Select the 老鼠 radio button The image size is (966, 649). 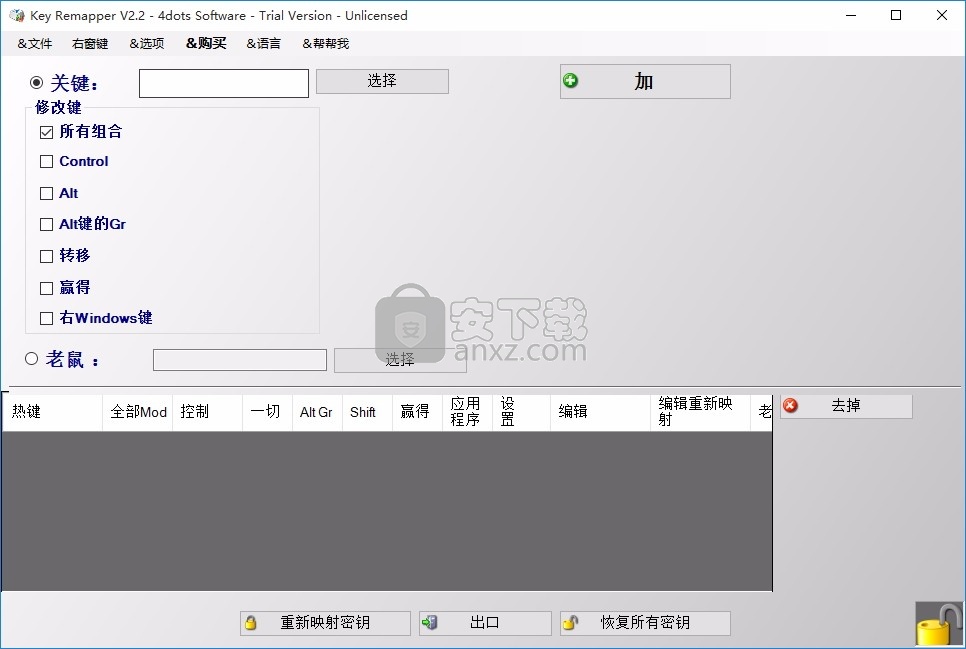click(31, 359)
